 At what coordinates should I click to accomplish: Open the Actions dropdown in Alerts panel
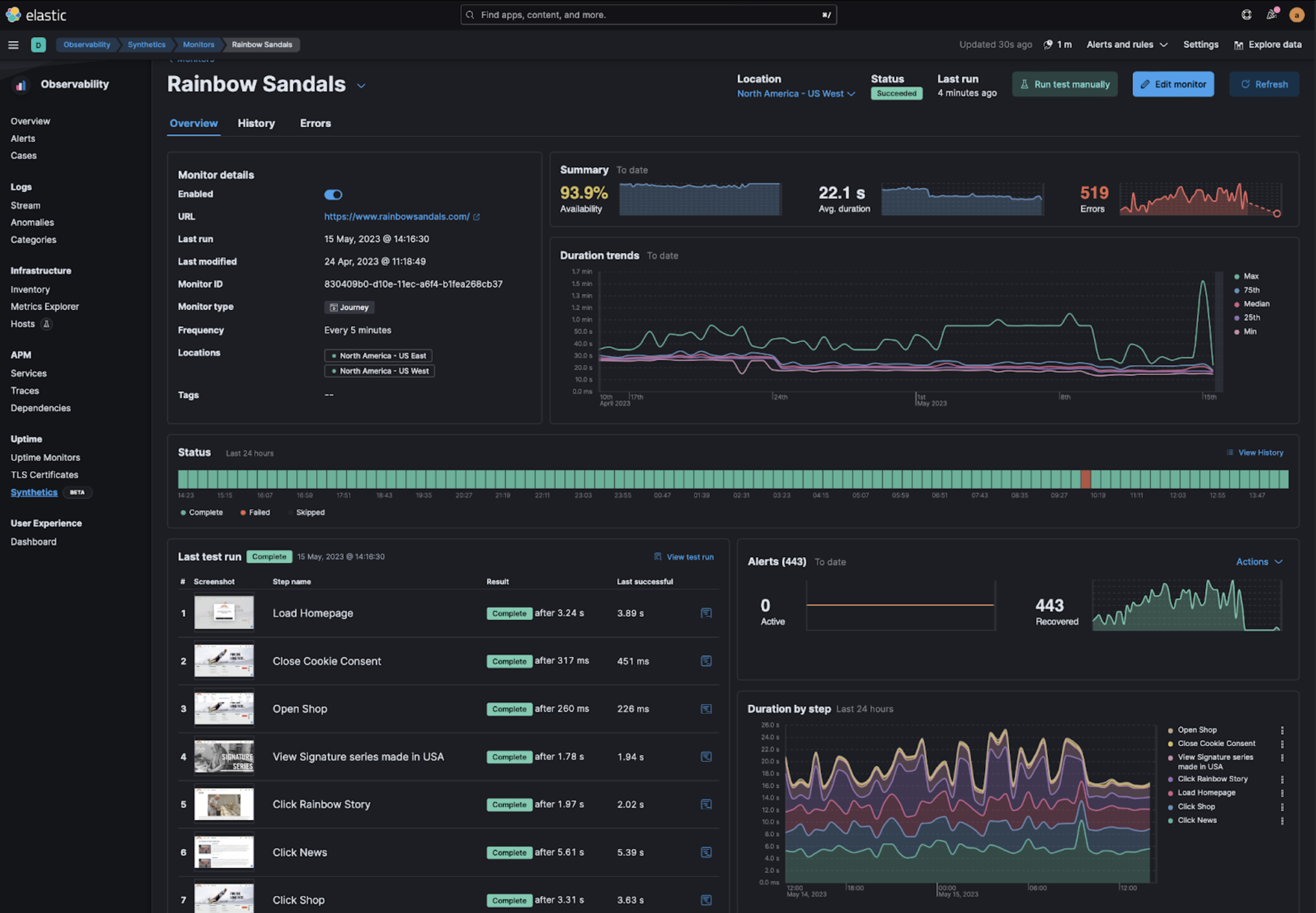click(1259, 562)
